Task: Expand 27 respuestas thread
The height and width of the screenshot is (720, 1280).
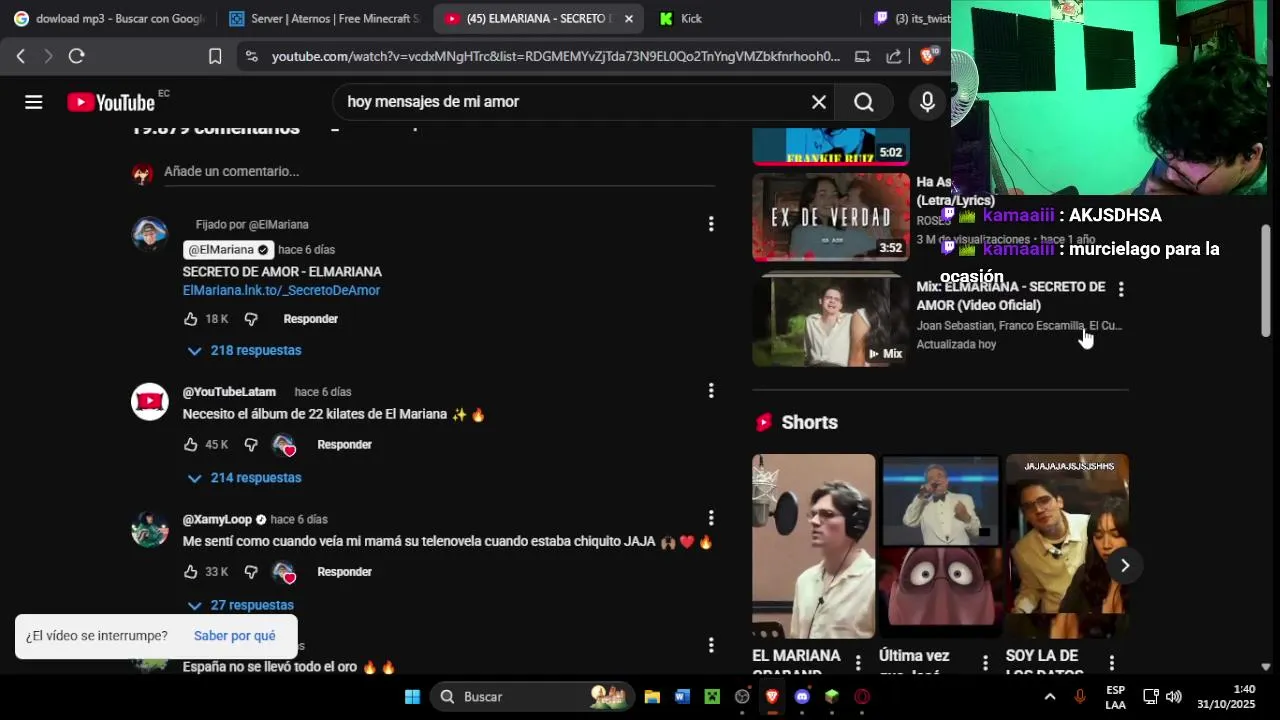Action: [241, 605]
